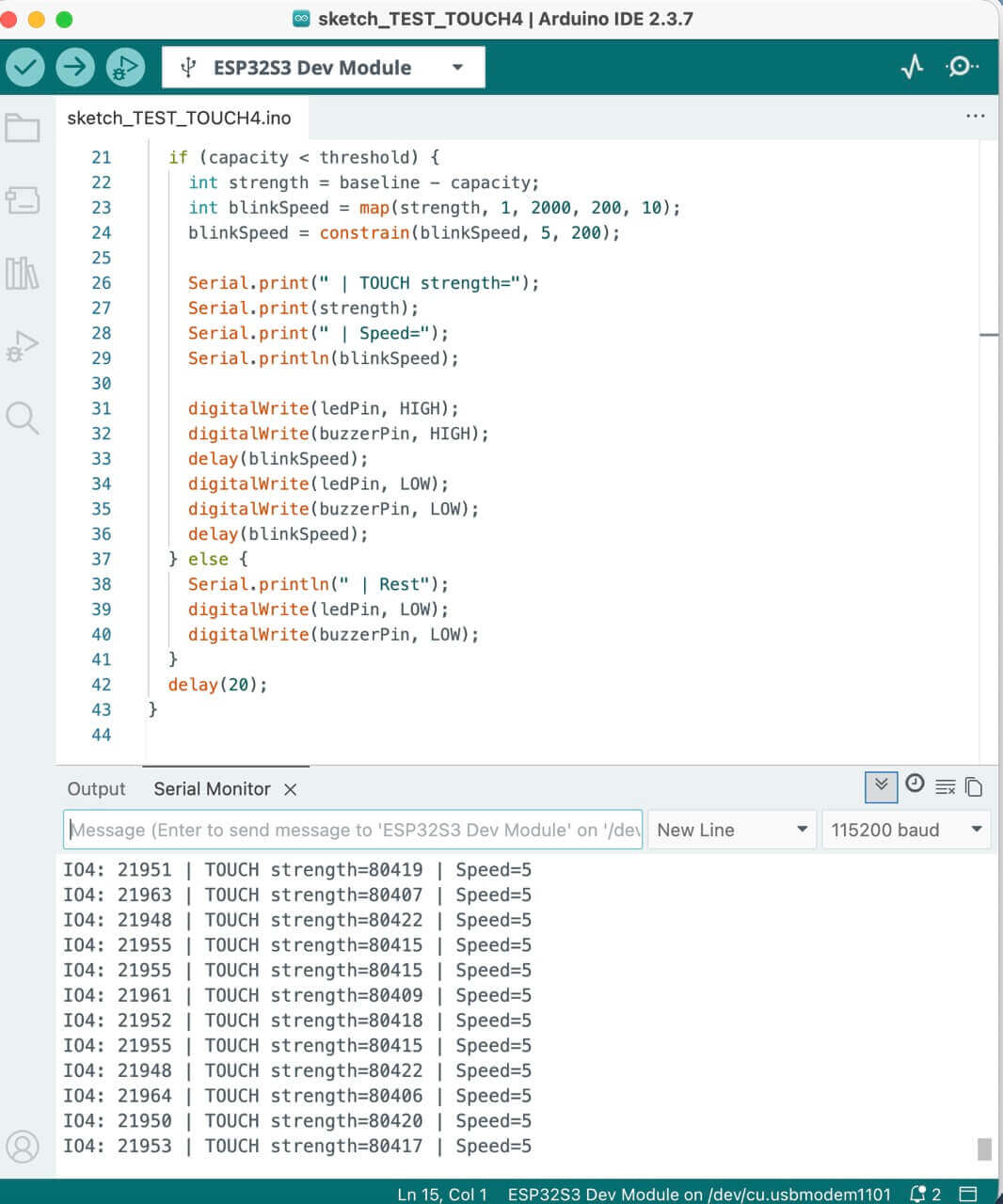1003x1204 pixels.
Task: Clear the Serial Monitor output
Action: 946,787
